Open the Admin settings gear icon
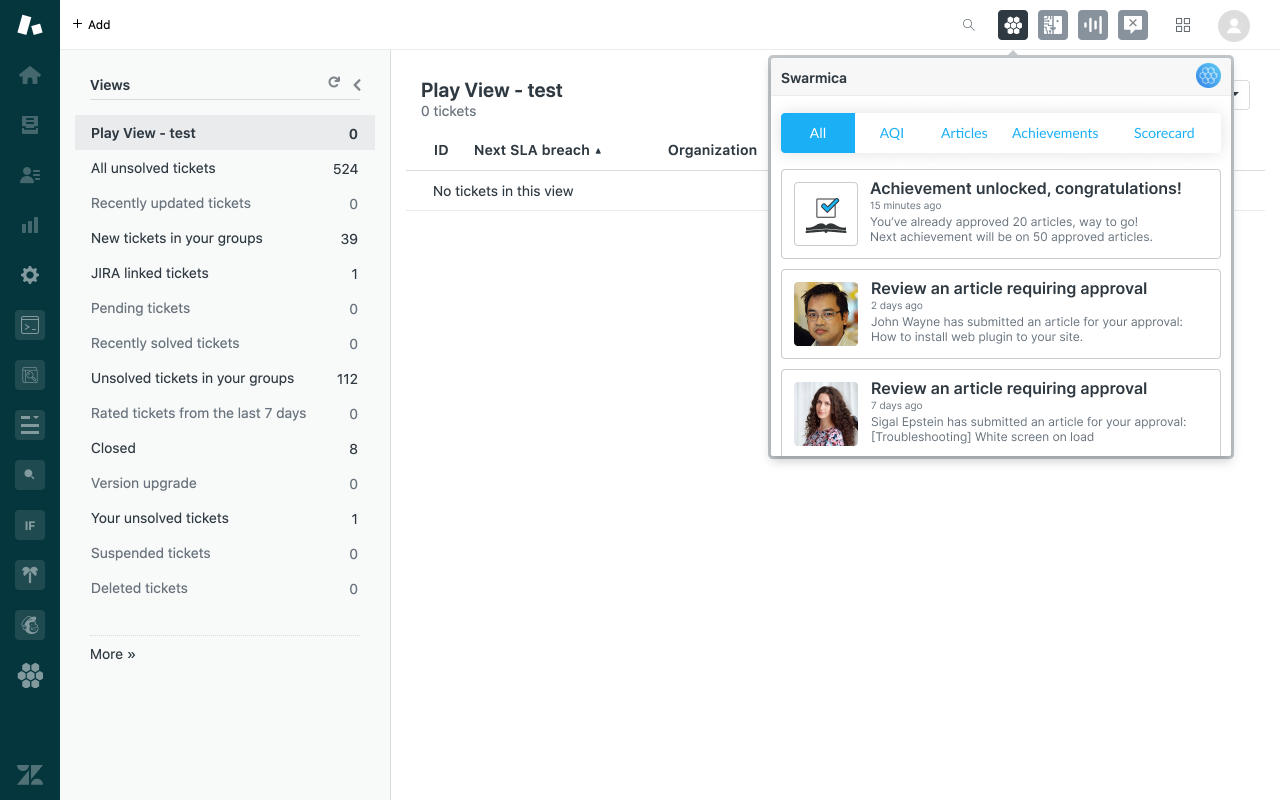Image resolution: width=1280 pixels, height=800 pixels. 30,275
